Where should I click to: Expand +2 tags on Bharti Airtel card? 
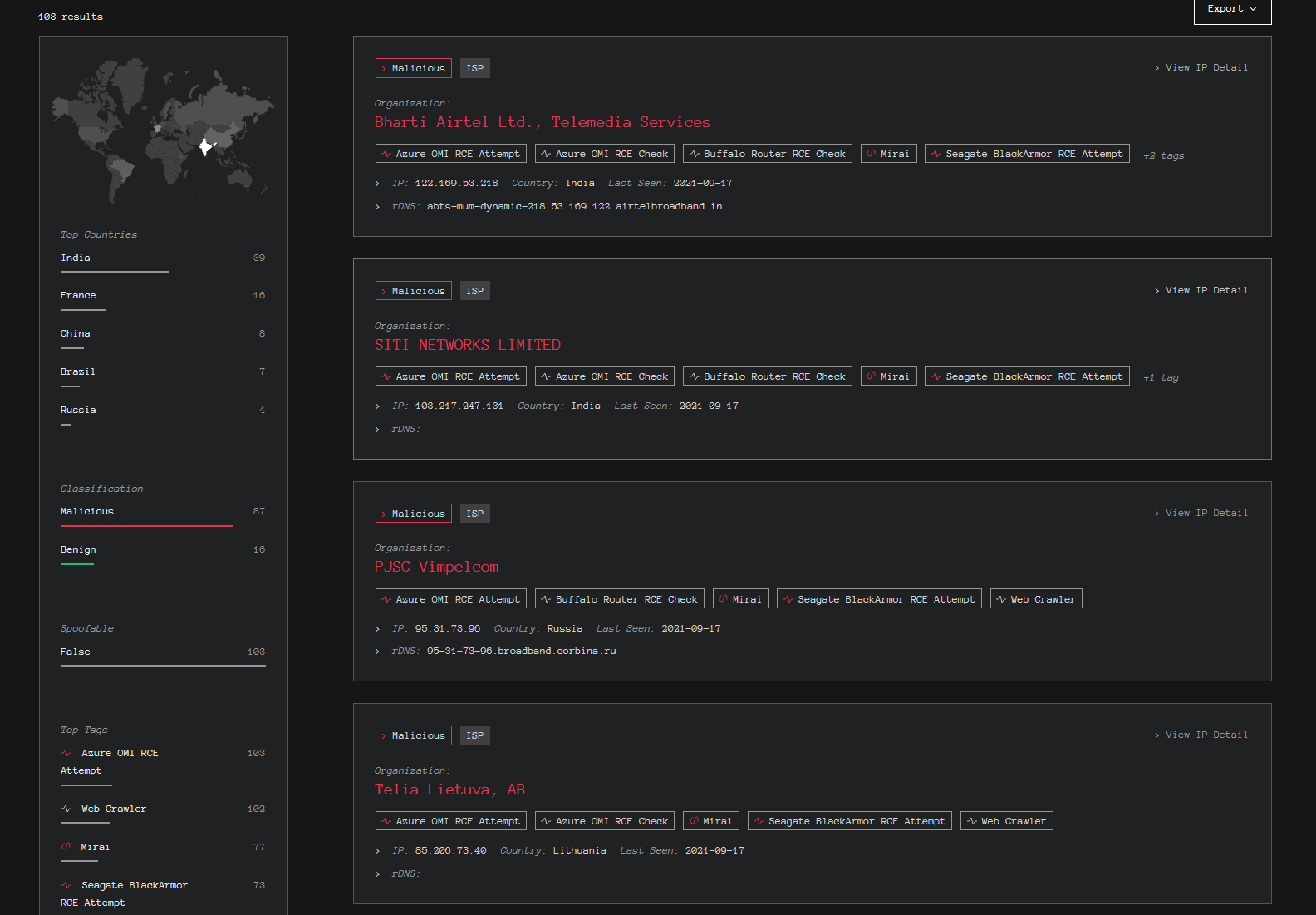point(1163,155)
